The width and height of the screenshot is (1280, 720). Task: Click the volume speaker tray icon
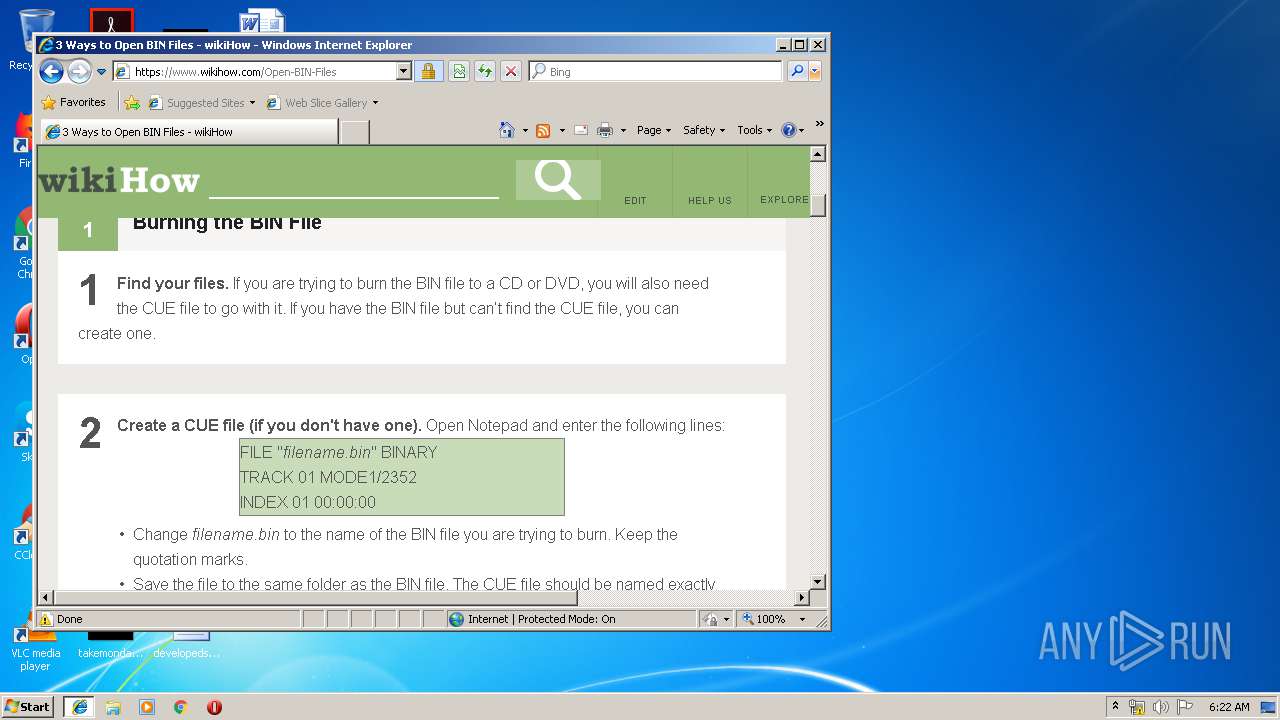click(x=1160, y=707)
